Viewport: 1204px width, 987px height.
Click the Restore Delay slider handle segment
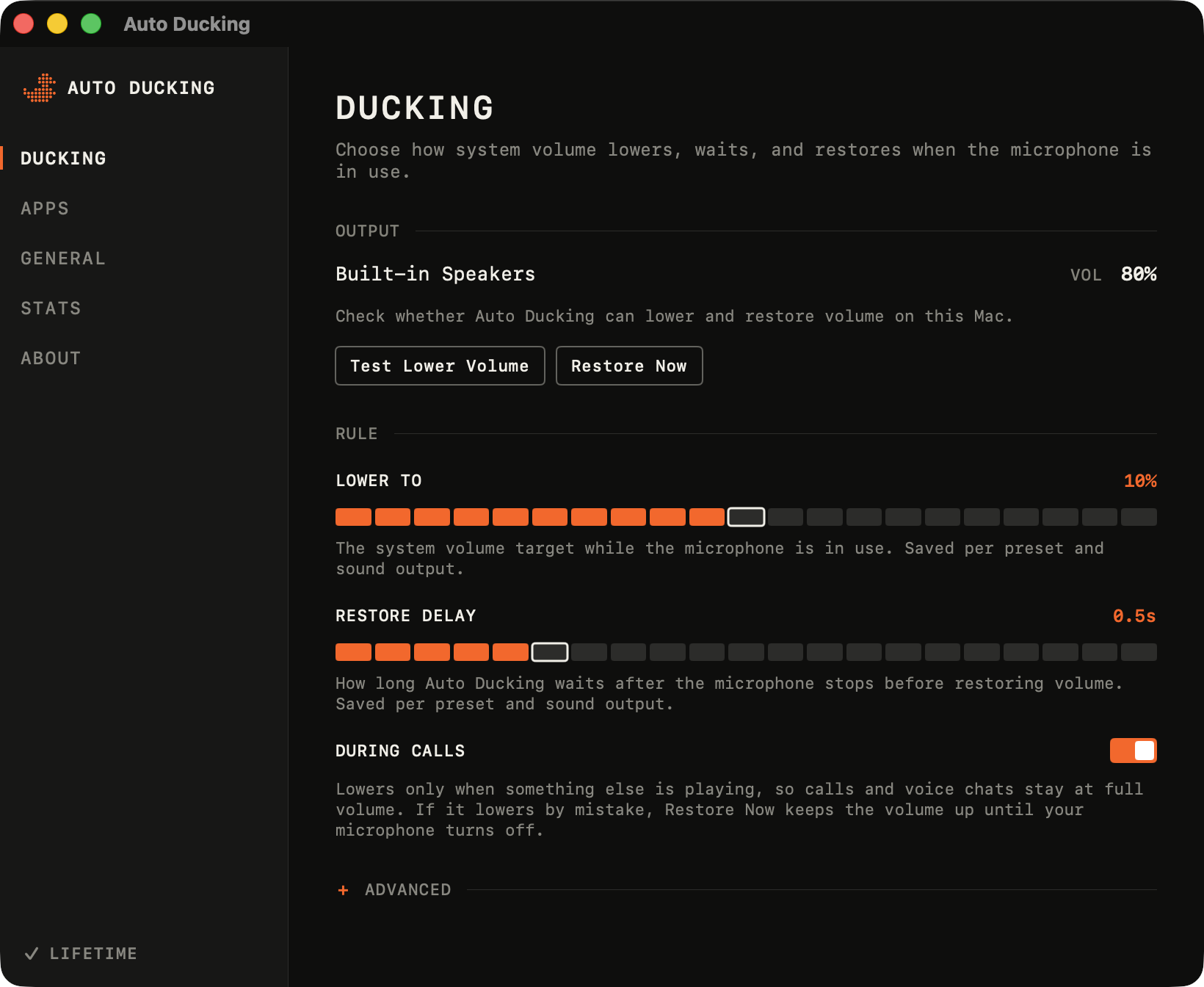click(x=550, y=652)
